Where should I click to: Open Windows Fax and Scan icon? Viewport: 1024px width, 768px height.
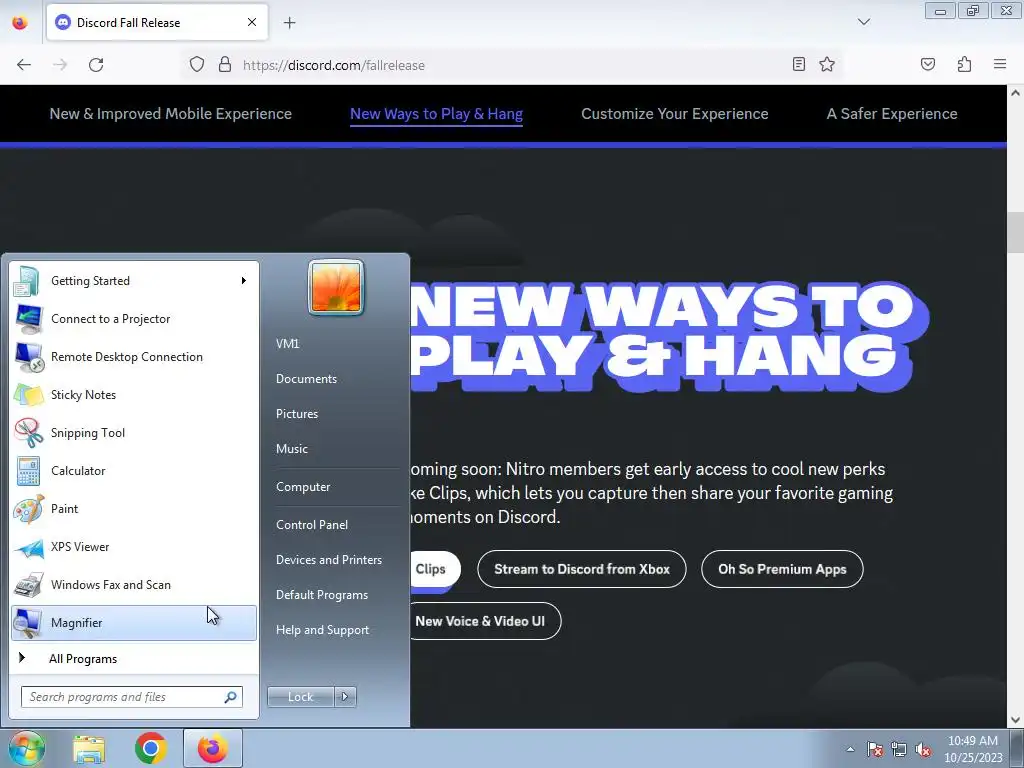coord(27,585)
